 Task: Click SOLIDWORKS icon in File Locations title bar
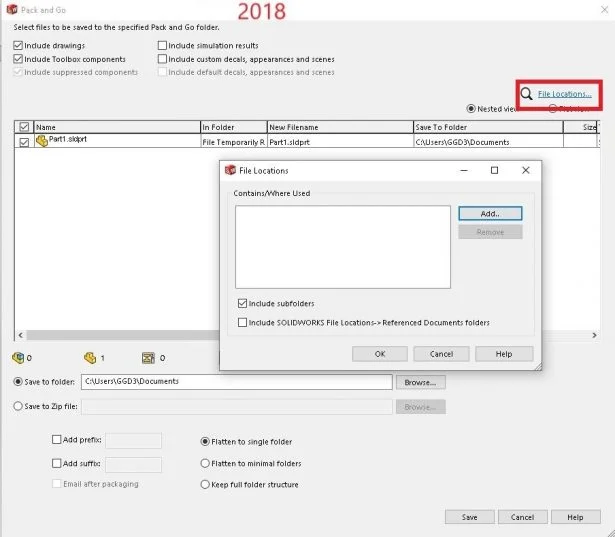click(x=230, y=170)
